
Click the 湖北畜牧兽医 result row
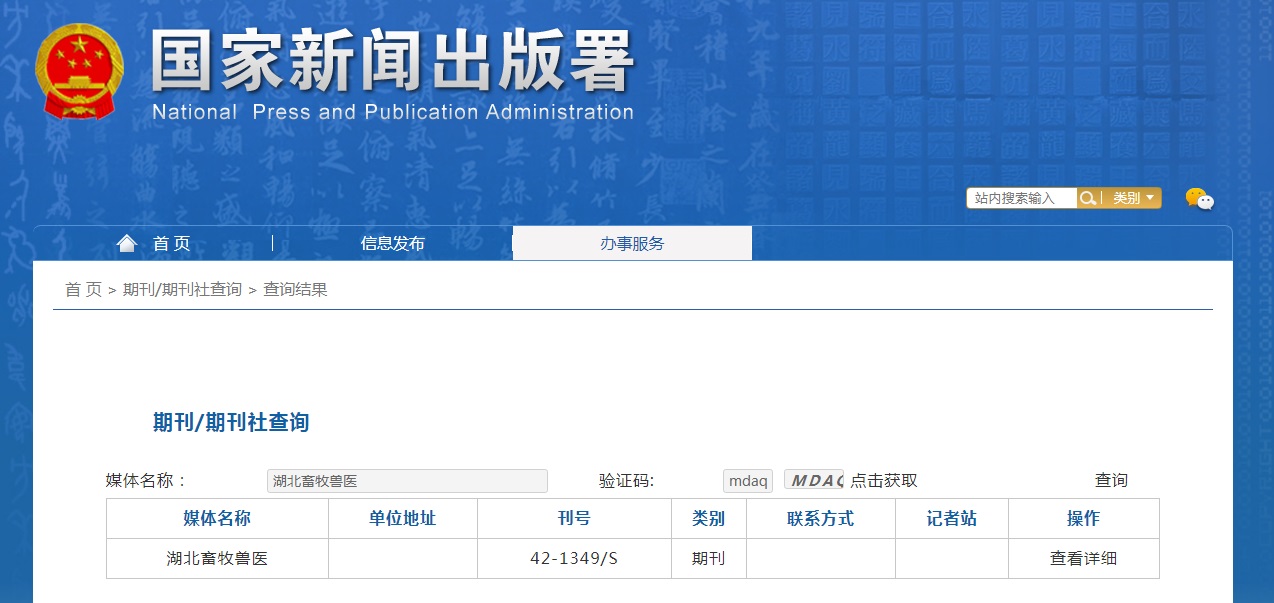pos(216,559)
